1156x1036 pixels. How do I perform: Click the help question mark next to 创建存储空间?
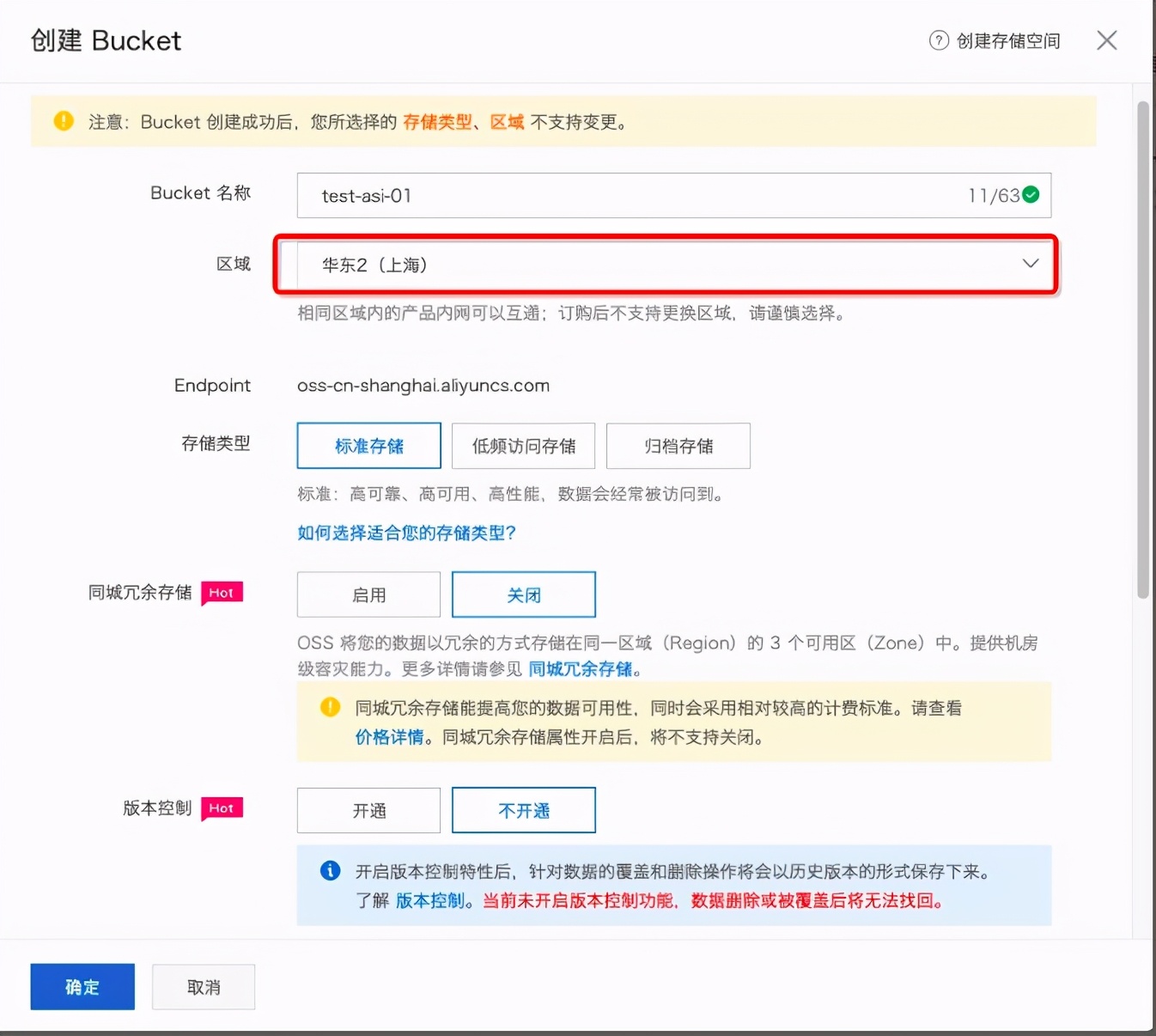(x=937, y=40)
